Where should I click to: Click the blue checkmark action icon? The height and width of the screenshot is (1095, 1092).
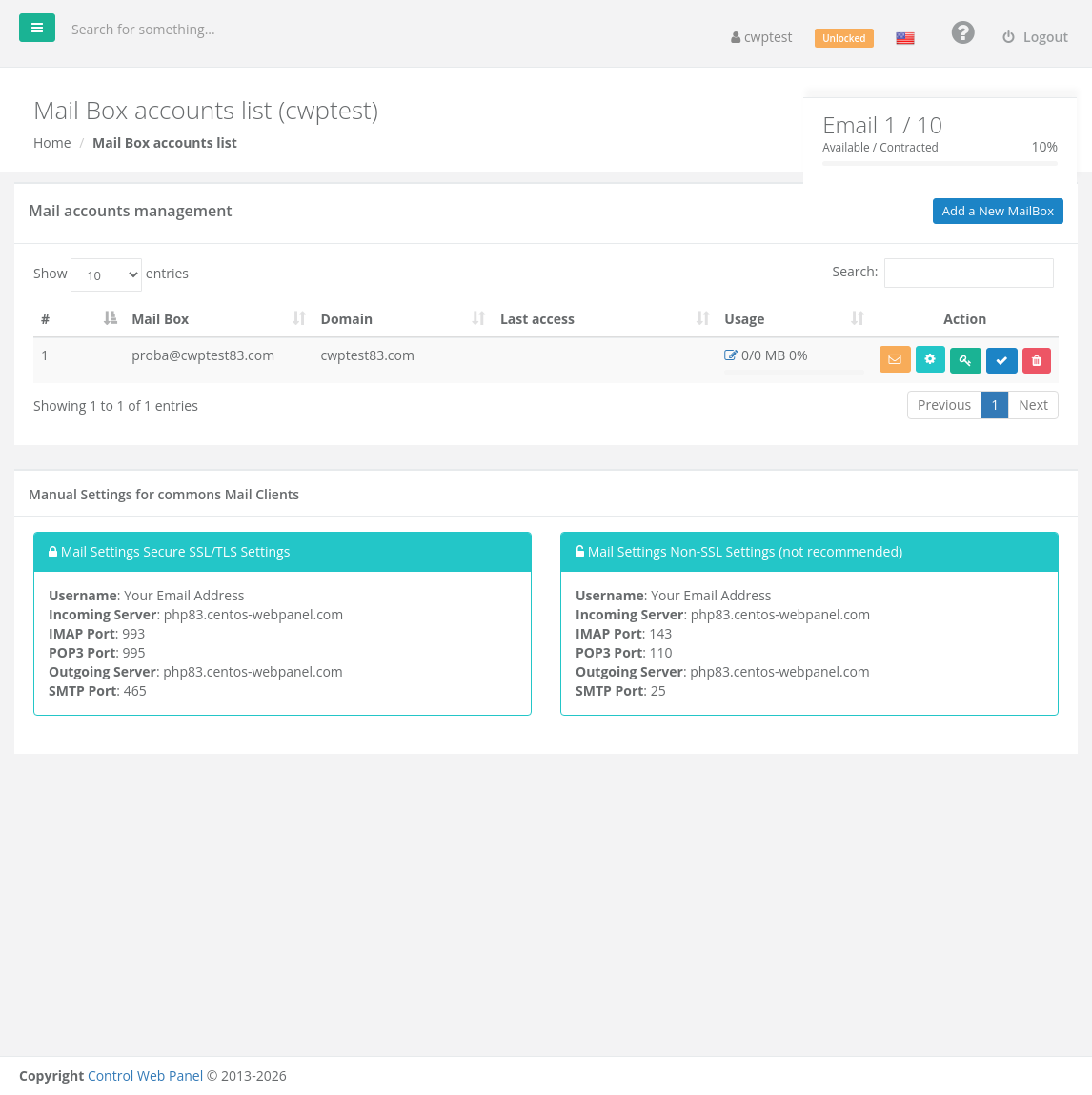click(x=1001, y=360)
